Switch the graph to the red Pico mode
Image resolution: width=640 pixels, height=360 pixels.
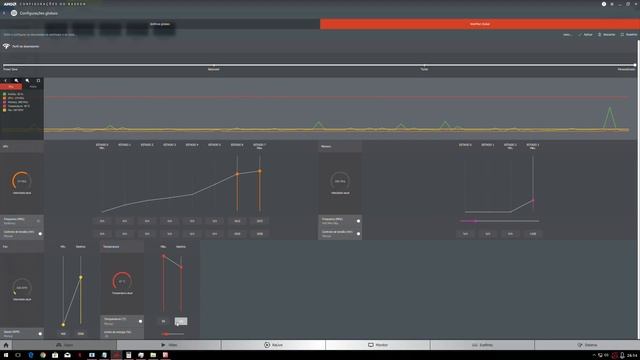tap(11, 87)
